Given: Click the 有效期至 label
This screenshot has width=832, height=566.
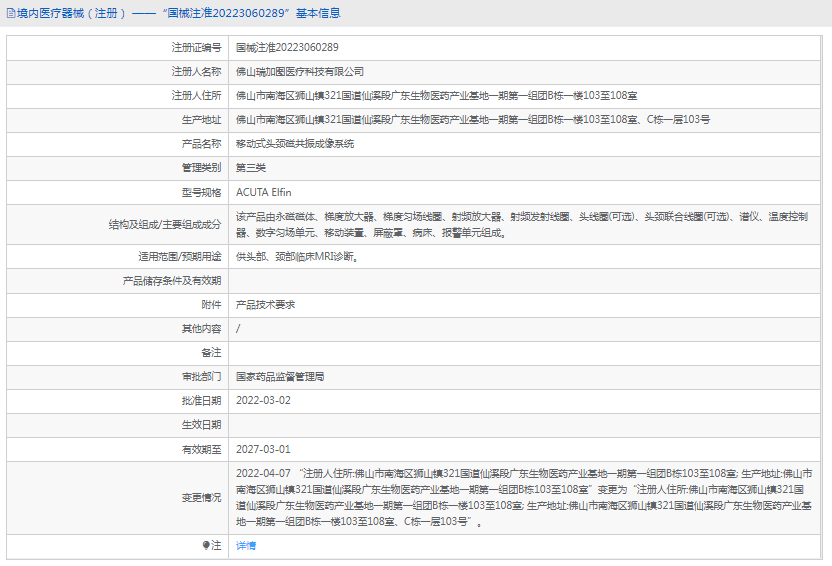Looking at the screenshot, I should point(201,449).
